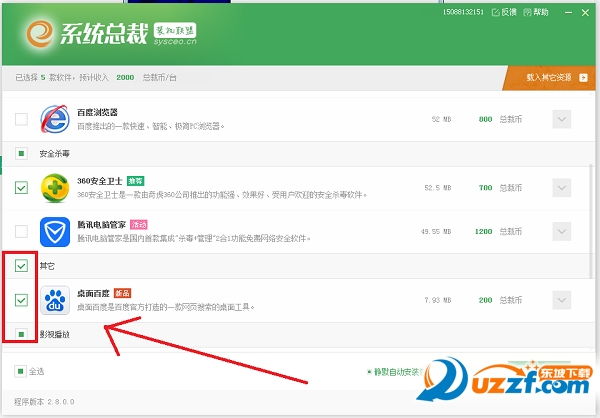Toggle the 影视播放 category checkbox
600x418 pixels.
click(x=21, y=334)
